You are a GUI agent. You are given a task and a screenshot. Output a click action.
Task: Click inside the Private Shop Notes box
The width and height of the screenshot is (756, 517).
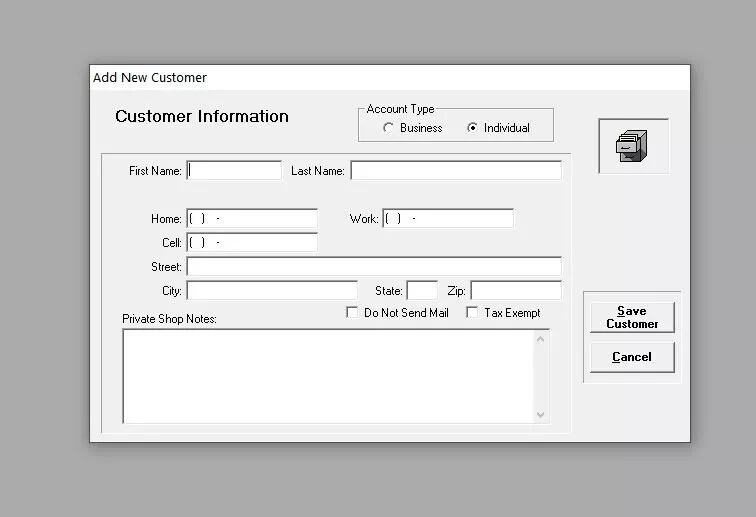(328, 376)
